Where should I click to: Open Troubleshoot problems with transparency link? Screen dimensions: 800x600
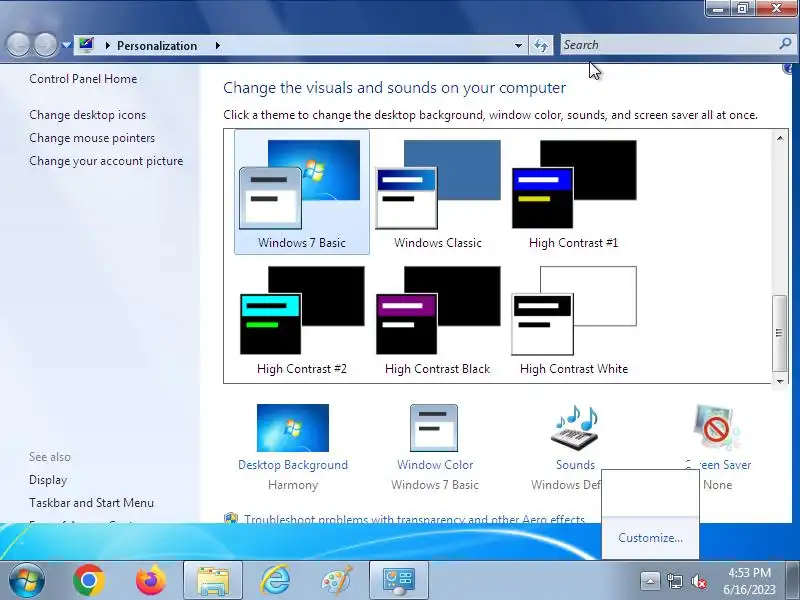tap(414, 519)
